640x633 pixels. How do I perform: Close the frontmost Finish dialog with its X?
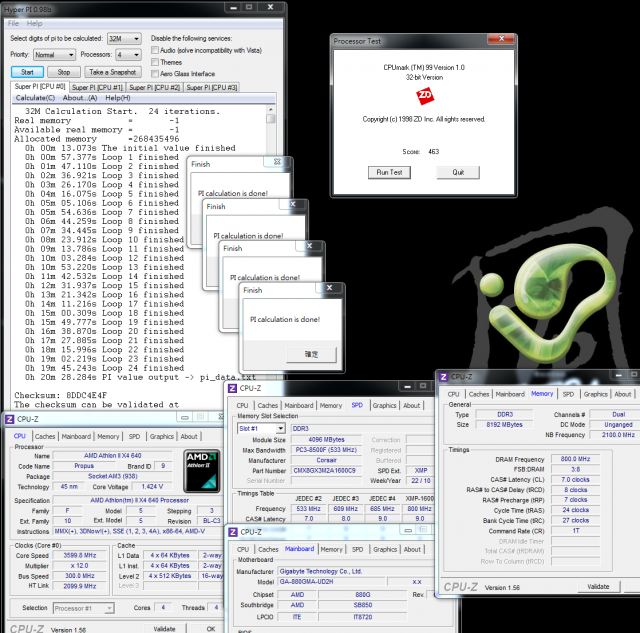pos(329,288)
